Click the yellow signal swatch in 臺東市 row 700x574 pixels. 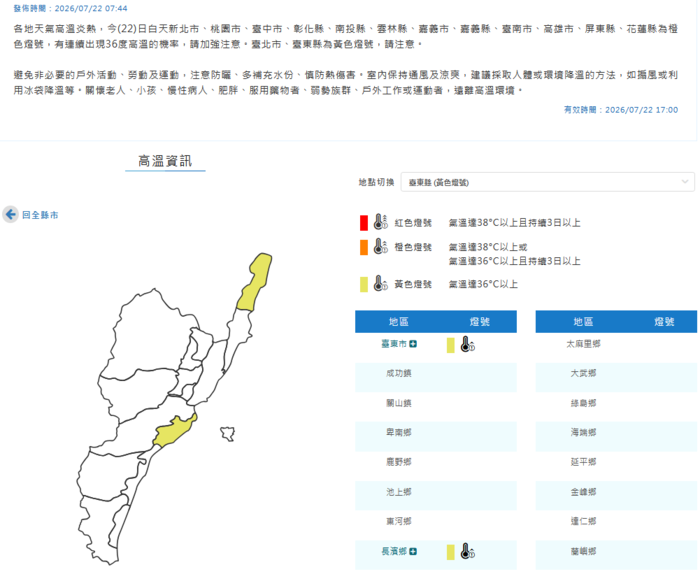tap(450, 345)
